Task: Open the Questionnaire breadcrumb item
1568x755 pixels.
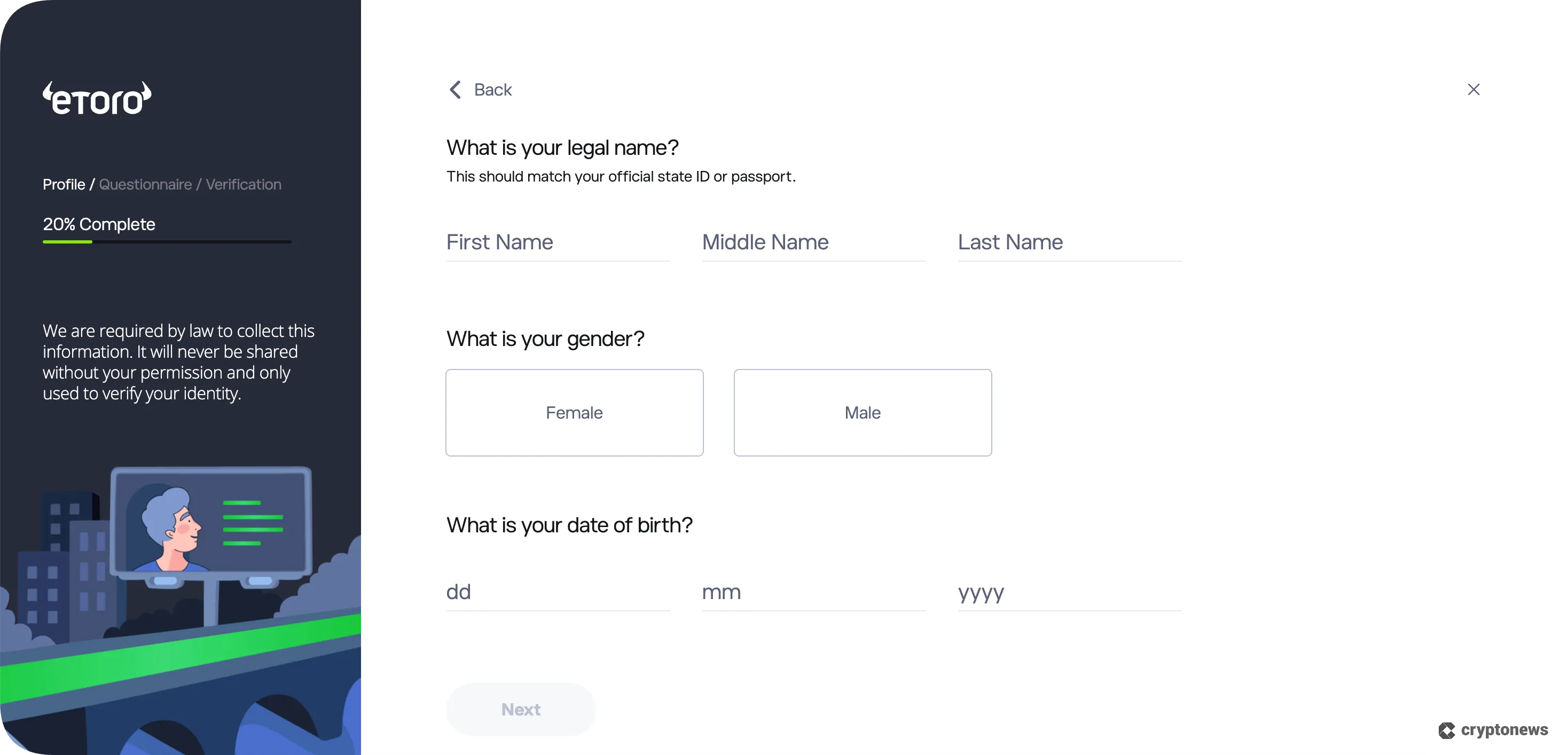Action: (145, 184)
